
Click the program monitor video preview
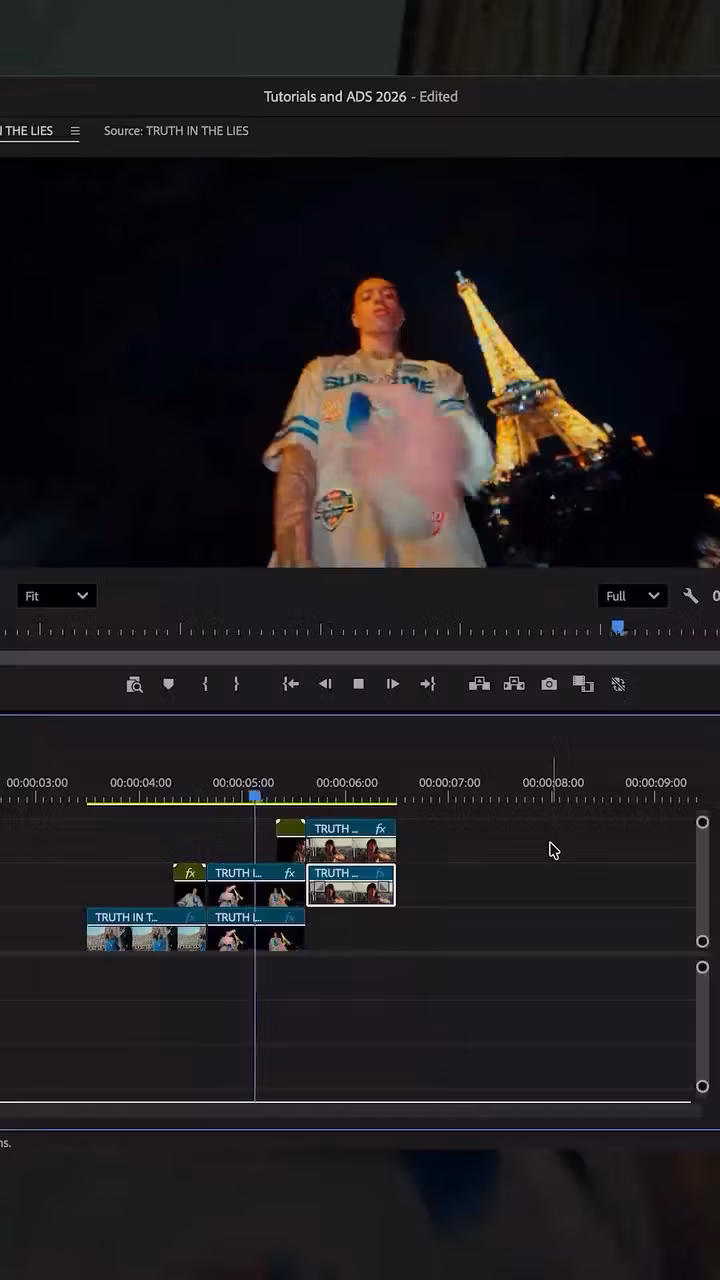point(360,362)
